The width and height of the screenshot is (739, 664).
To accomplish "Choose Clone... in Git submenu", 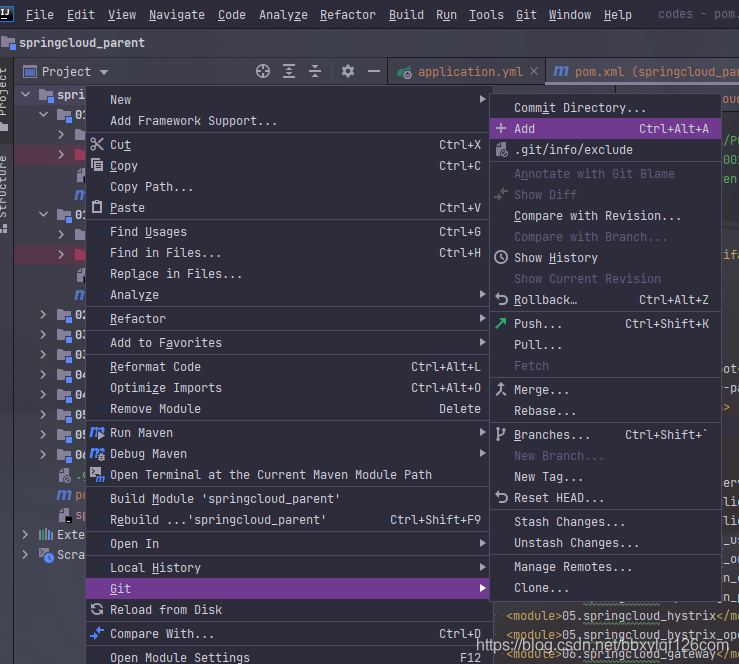I will point(605,587).
